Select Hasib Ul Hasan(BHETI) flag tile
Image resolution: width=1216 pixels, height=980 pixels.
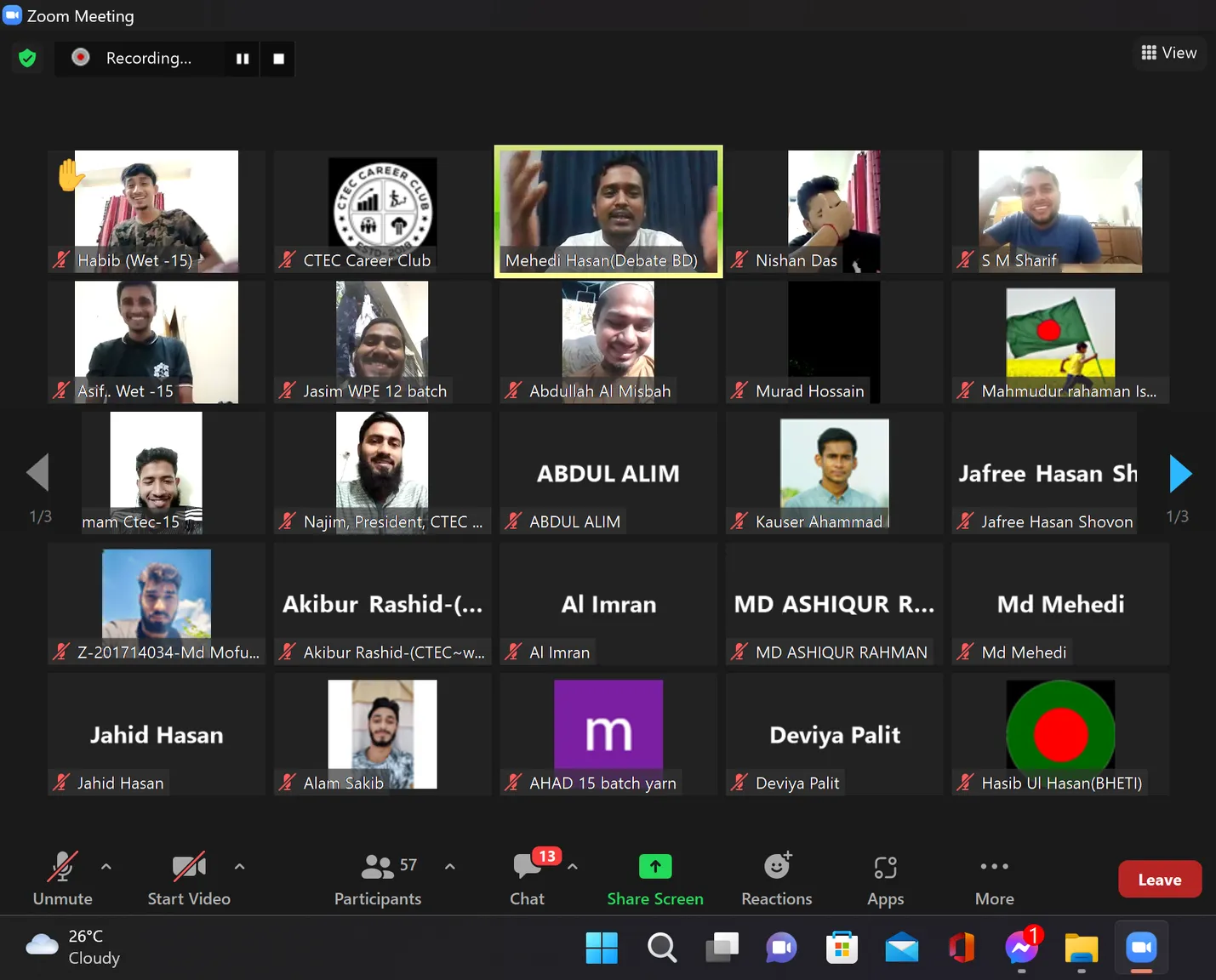point(1060,734)
